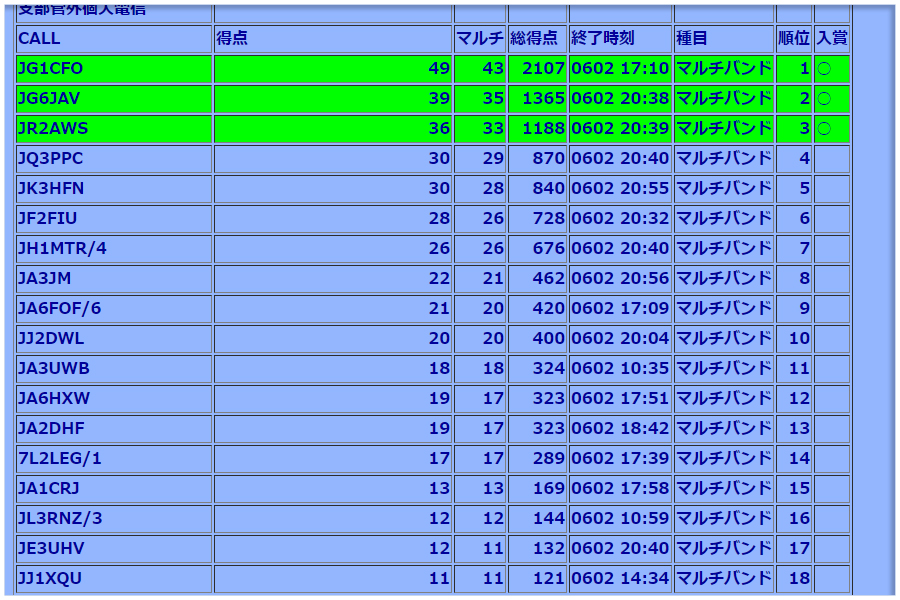Click the 入賞 column header
Viewport: 900px width, 600px height.
pos(832,39)
